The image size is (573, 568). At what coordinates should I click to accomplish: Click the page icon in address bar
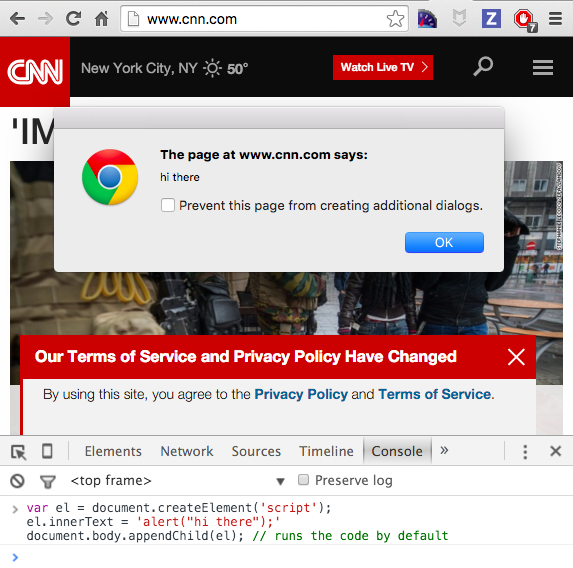click(x=133, y=19)
